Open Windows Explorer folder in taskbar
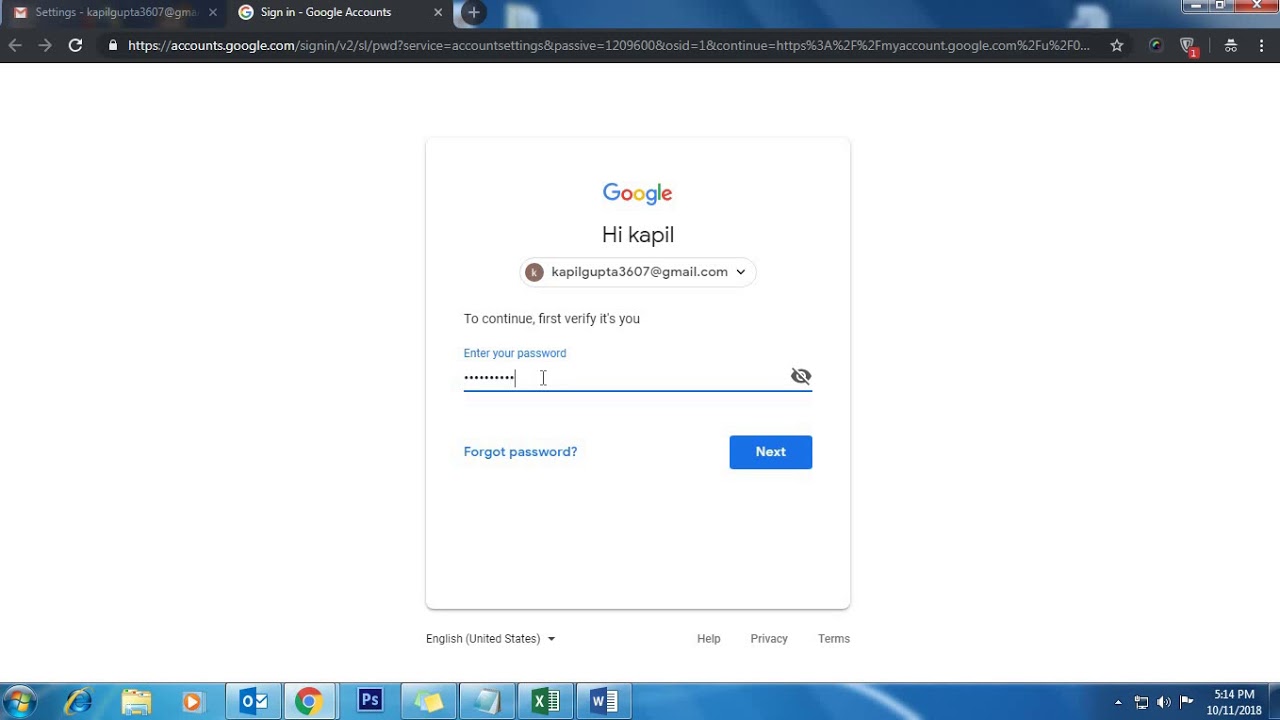 pyautogui.click(x=136, y=701)
